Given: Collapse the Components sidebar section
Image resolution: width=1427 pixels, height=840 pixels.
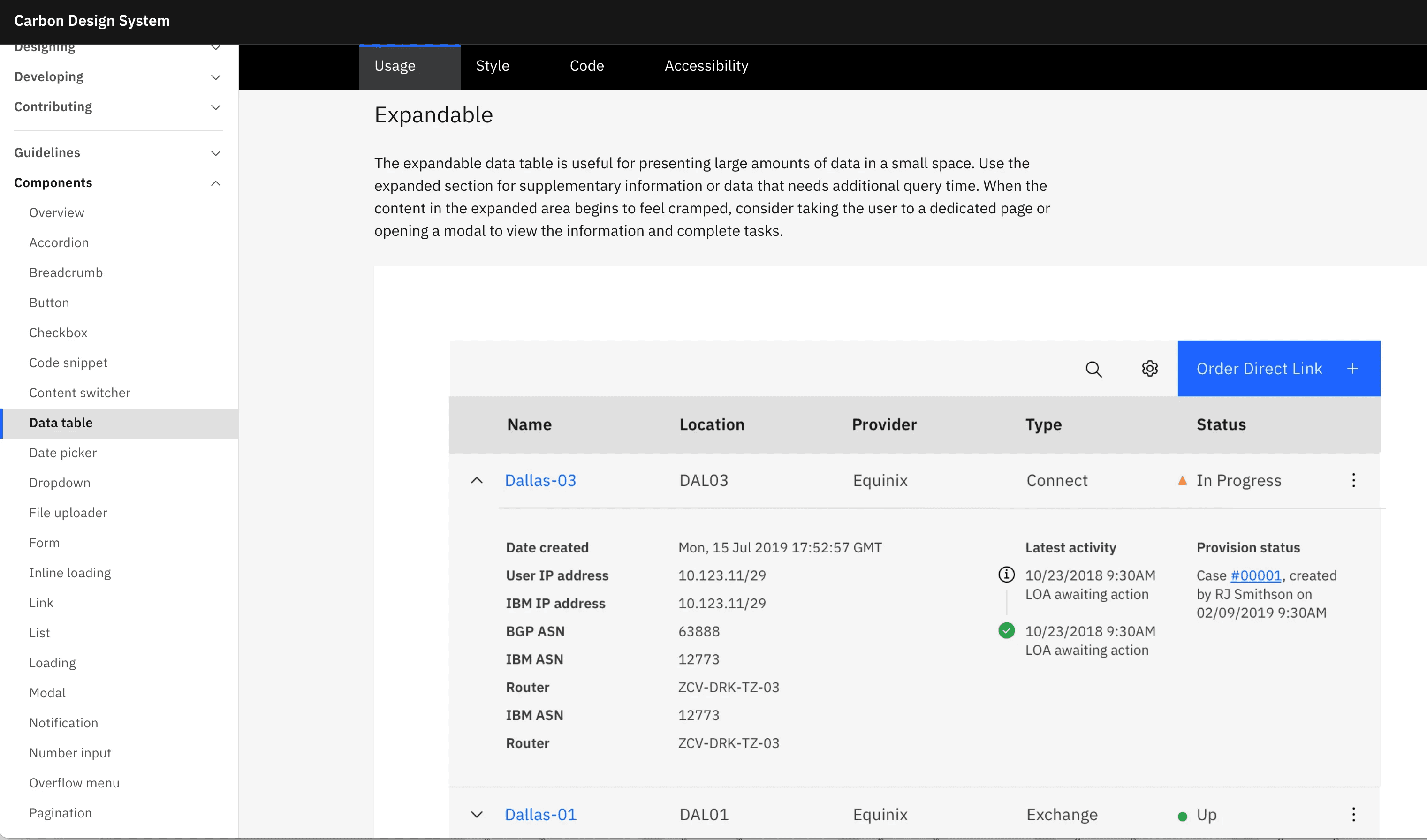Looking at the screenshot, I should point(216,183).
